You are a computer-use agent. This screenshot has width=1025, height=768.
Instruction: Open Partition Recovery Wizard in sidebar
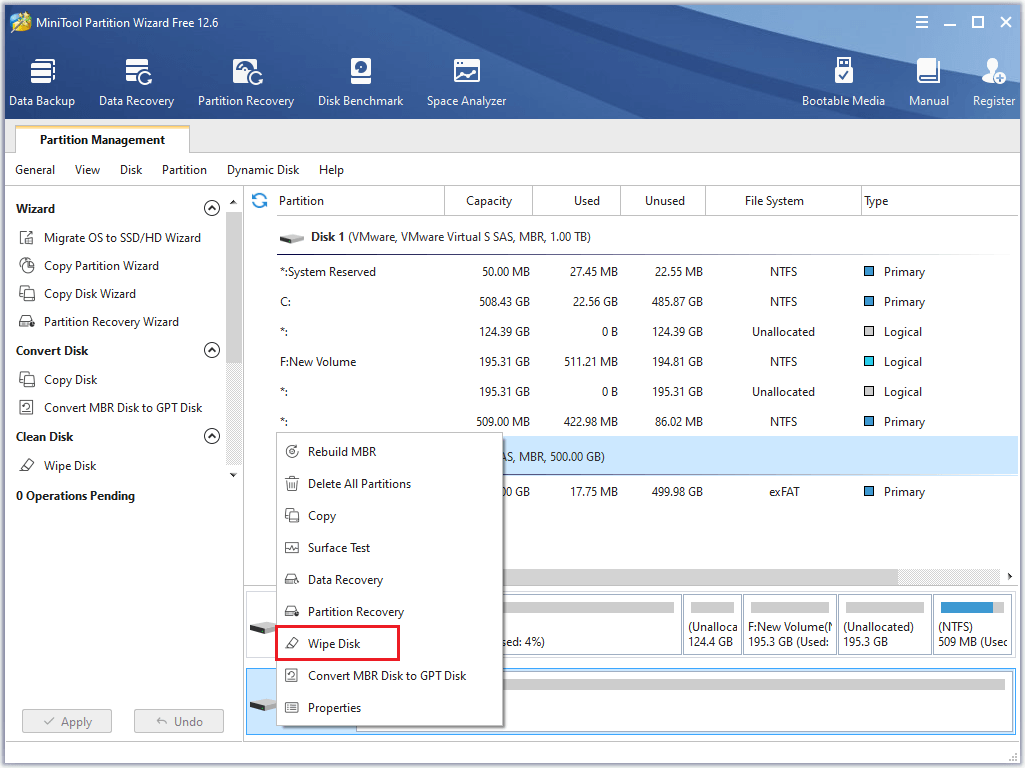tap(111, 322)
